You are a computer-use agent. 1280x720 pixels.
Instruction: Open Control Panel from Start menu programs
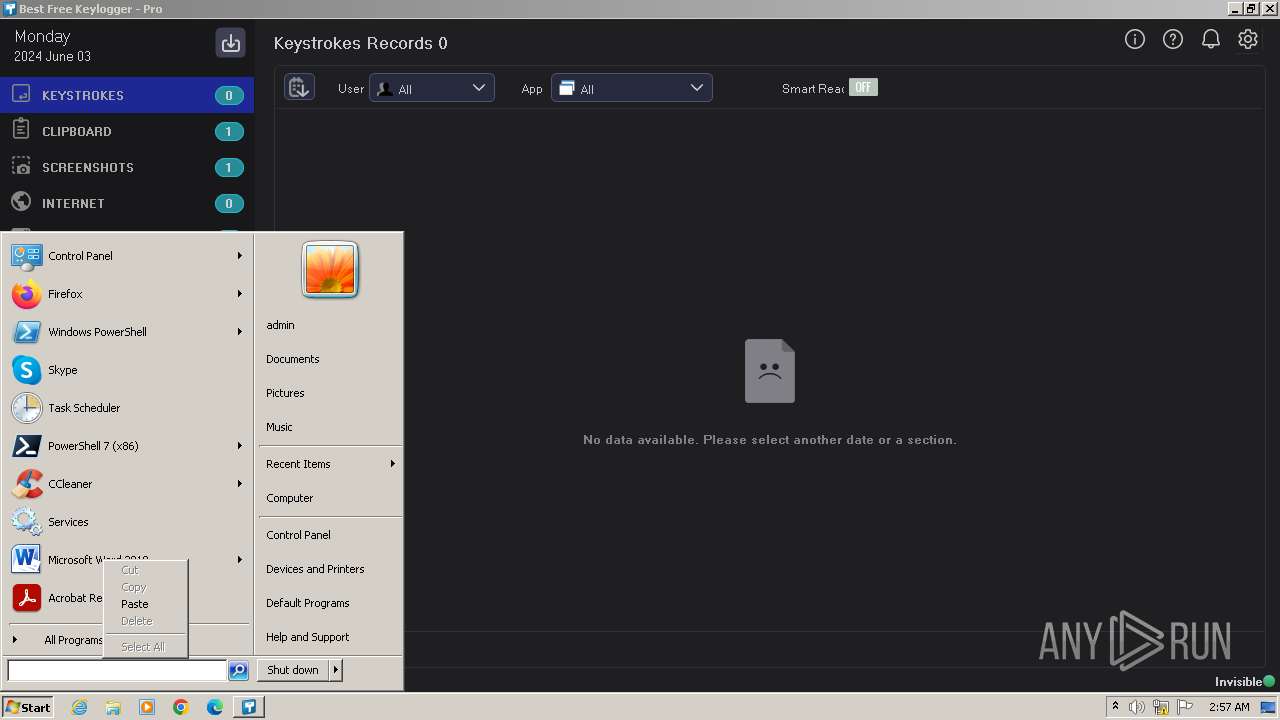[127, 256]
